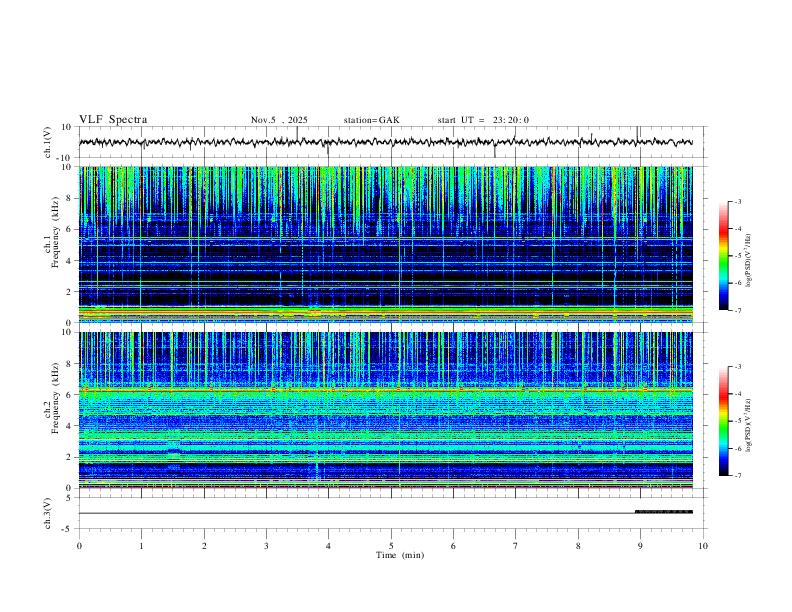Click the '-7' label on ch.2 colorbar
The image size is (792, 612).
737,476
